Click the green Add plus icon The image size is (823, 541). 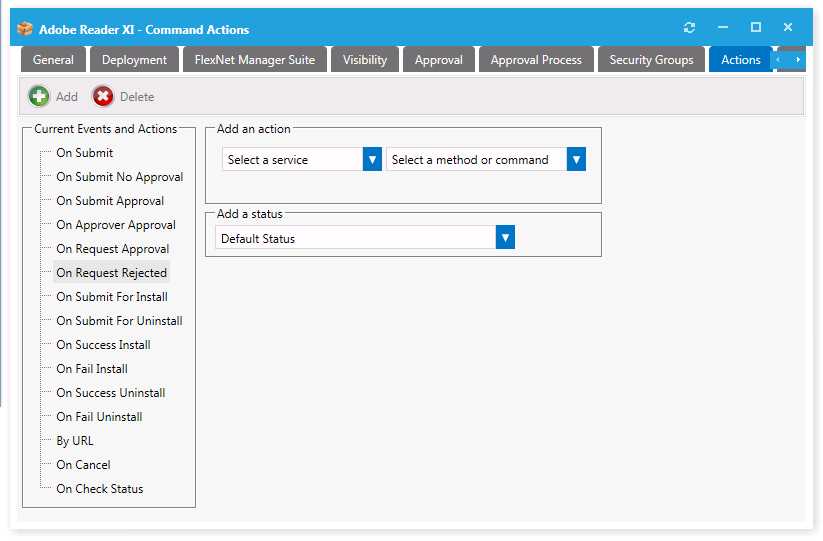tap(39, 96)
